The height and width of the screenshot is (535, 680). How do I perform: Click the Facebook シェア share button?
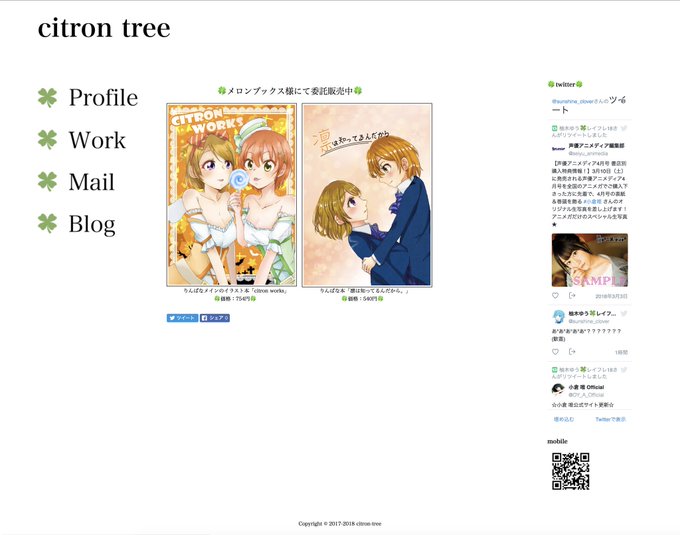(215, 318)
